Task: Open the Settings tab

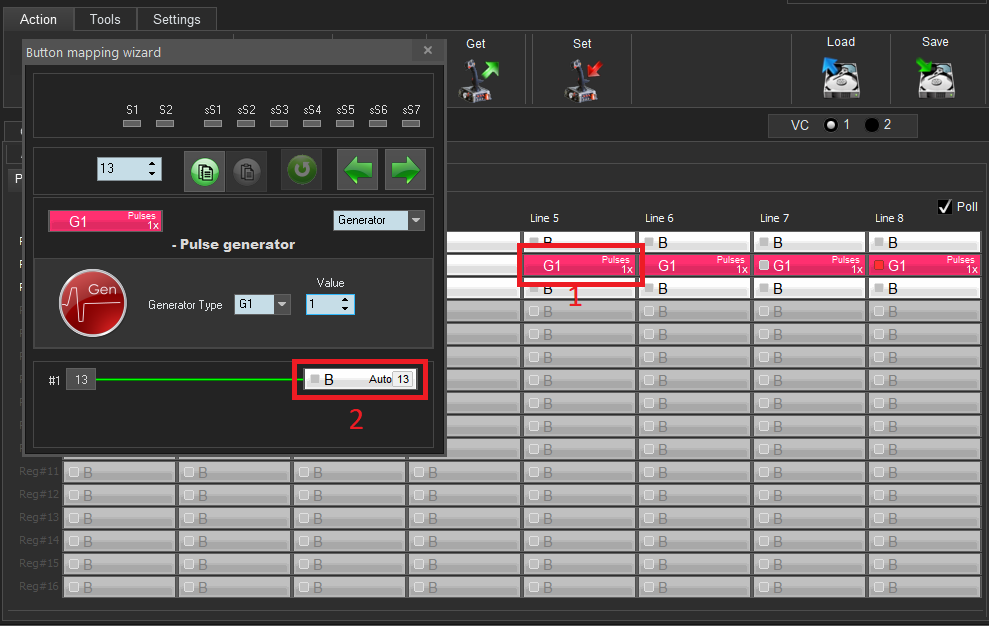Action: pyautogui.click(x=177, y=19)
